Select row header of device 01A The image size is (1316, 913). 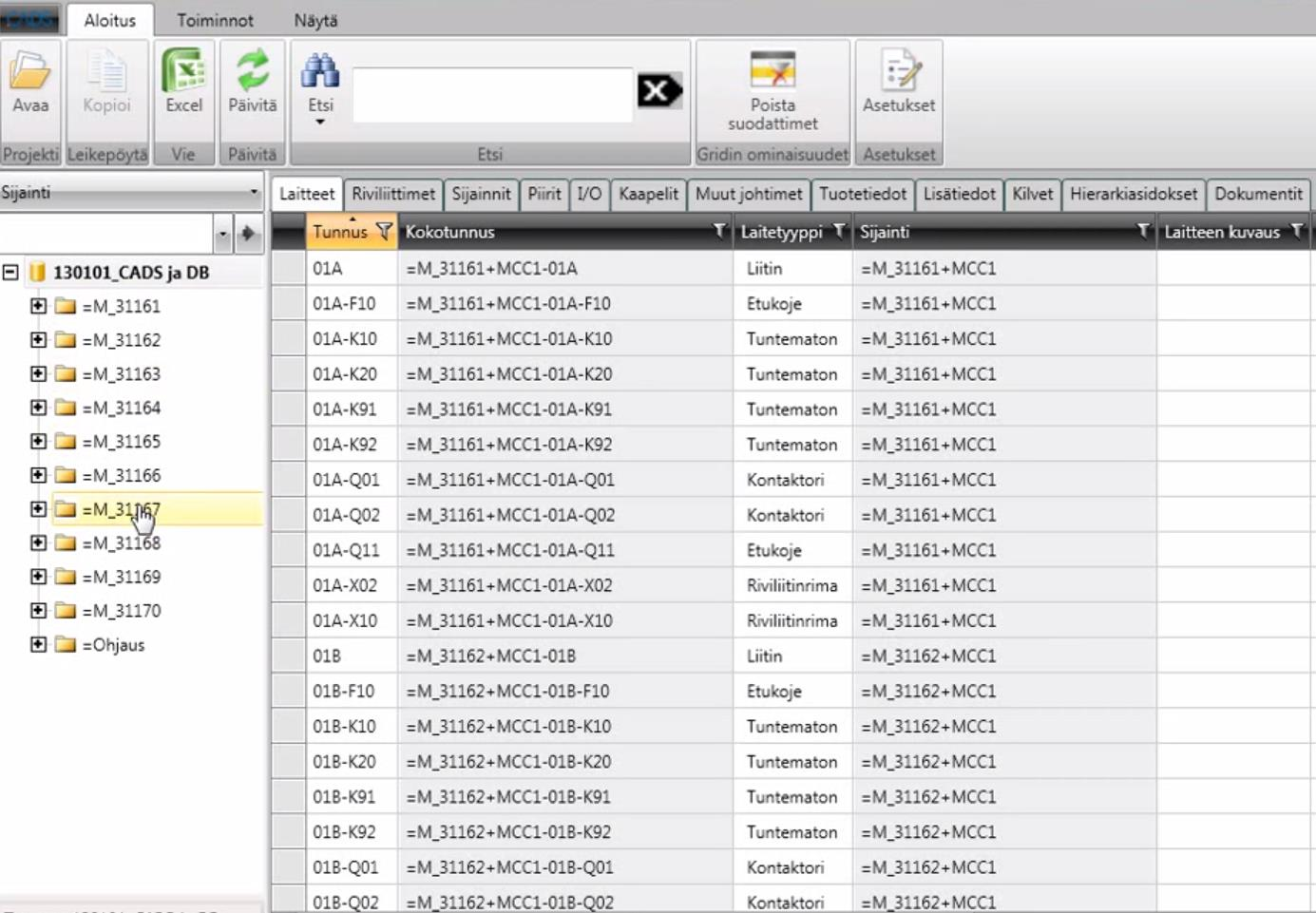[288, 268]
